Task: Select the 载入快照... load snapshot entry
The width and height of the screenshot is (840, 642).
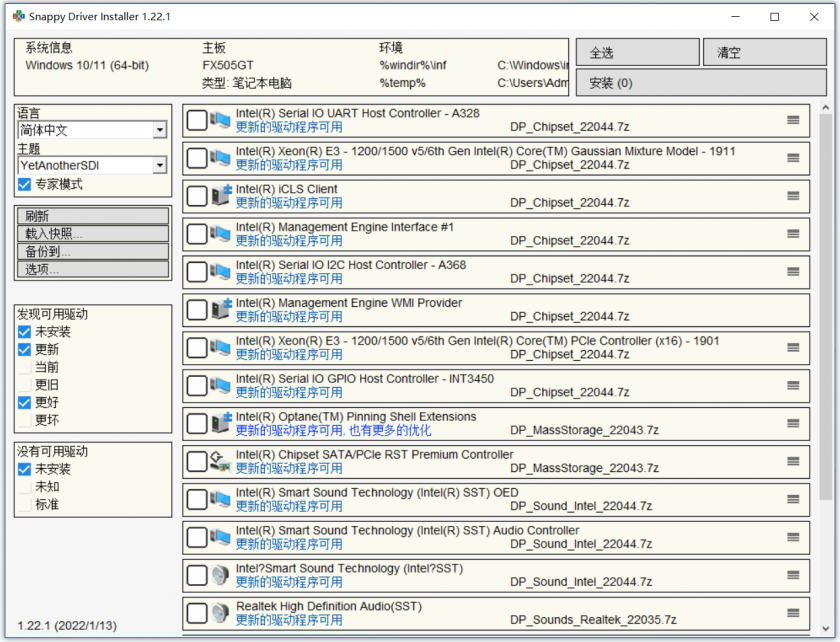Action: click(92, 234)
